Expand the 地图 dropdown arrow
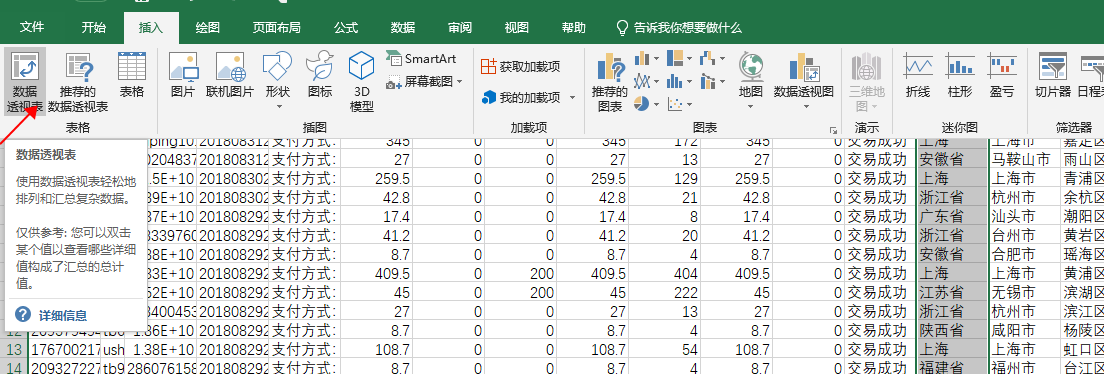 pos(751,106)
